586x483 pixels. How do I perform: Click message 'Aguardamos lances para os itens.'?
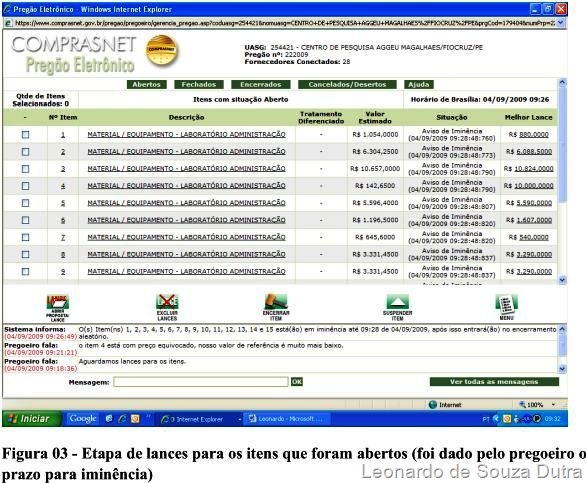point(132,362)
